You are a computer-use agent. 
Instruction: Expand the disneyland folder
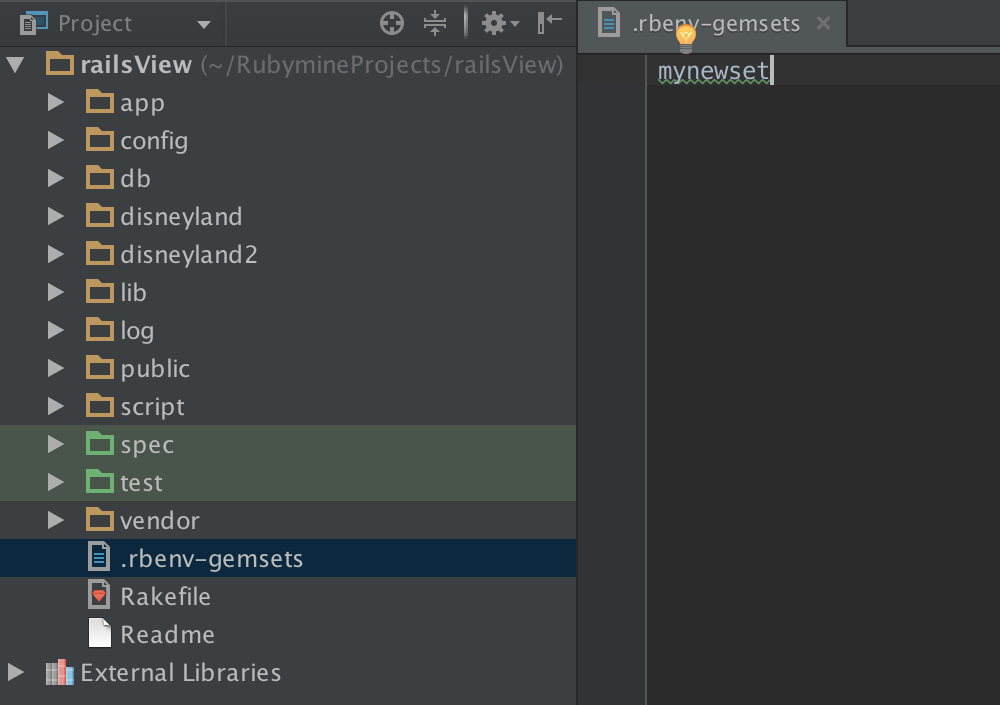tap(56, 216)
